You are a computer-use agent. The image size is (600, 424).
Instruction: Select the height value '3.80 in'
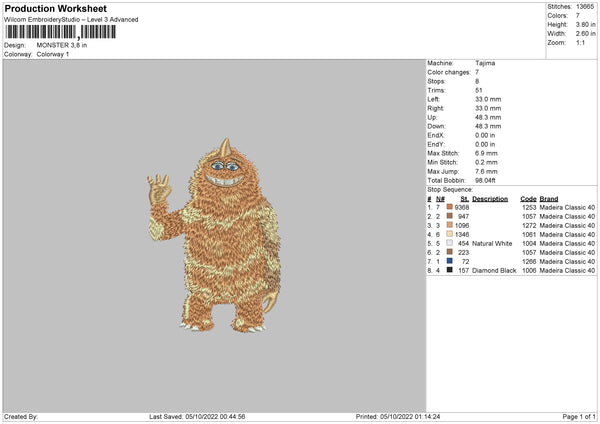click(585, 24)
